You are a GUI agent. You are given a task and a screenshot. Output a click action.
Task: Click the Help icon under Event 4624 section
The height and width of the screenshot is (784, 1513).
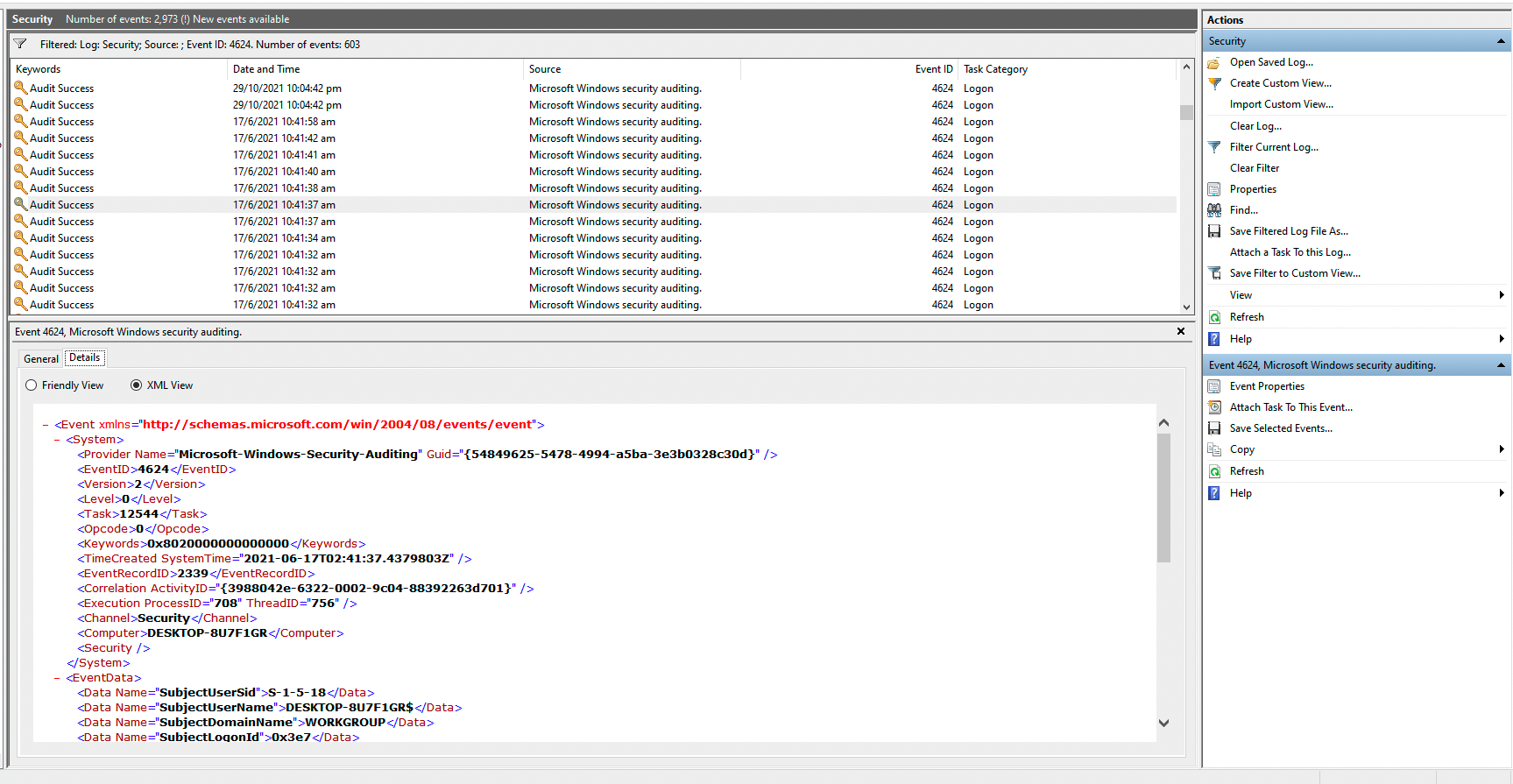pos(1214,493)
